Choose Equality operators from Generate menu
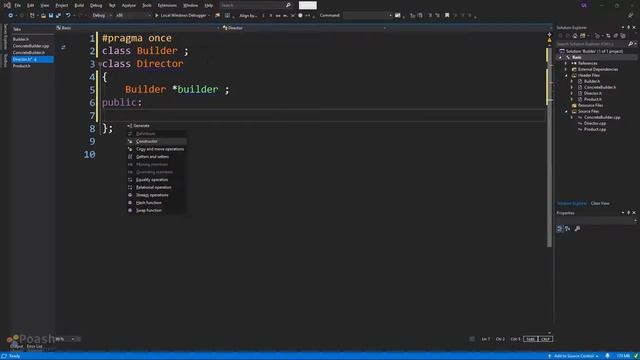Viewport: 640px width, 360px height. pos(156,180)
